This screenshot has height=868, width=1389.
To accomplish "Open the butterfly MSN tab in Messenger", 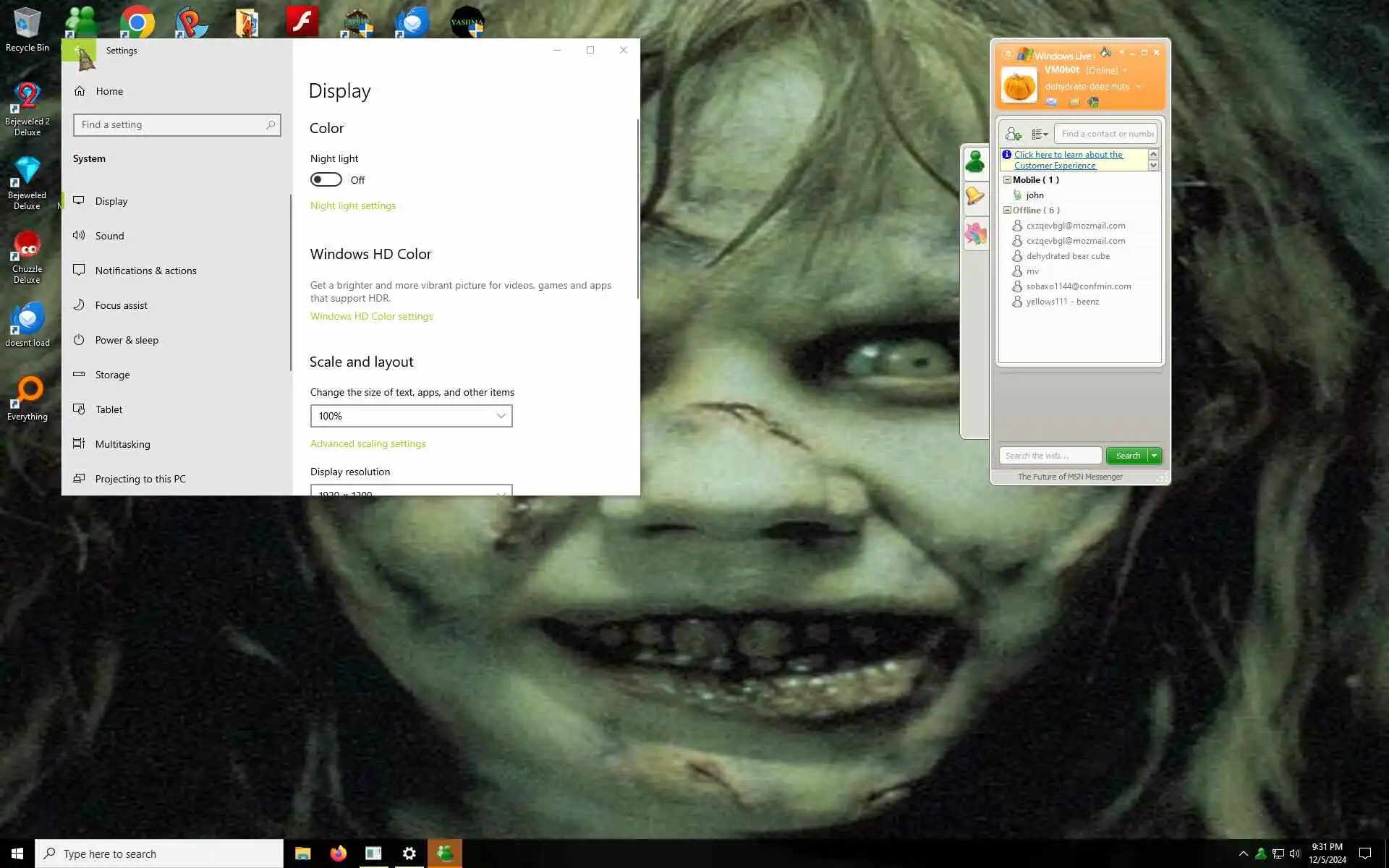I will click(x=975, y=234).
